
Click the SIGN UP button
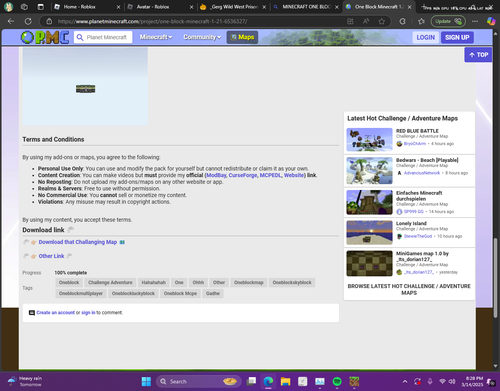coord(457,37)
